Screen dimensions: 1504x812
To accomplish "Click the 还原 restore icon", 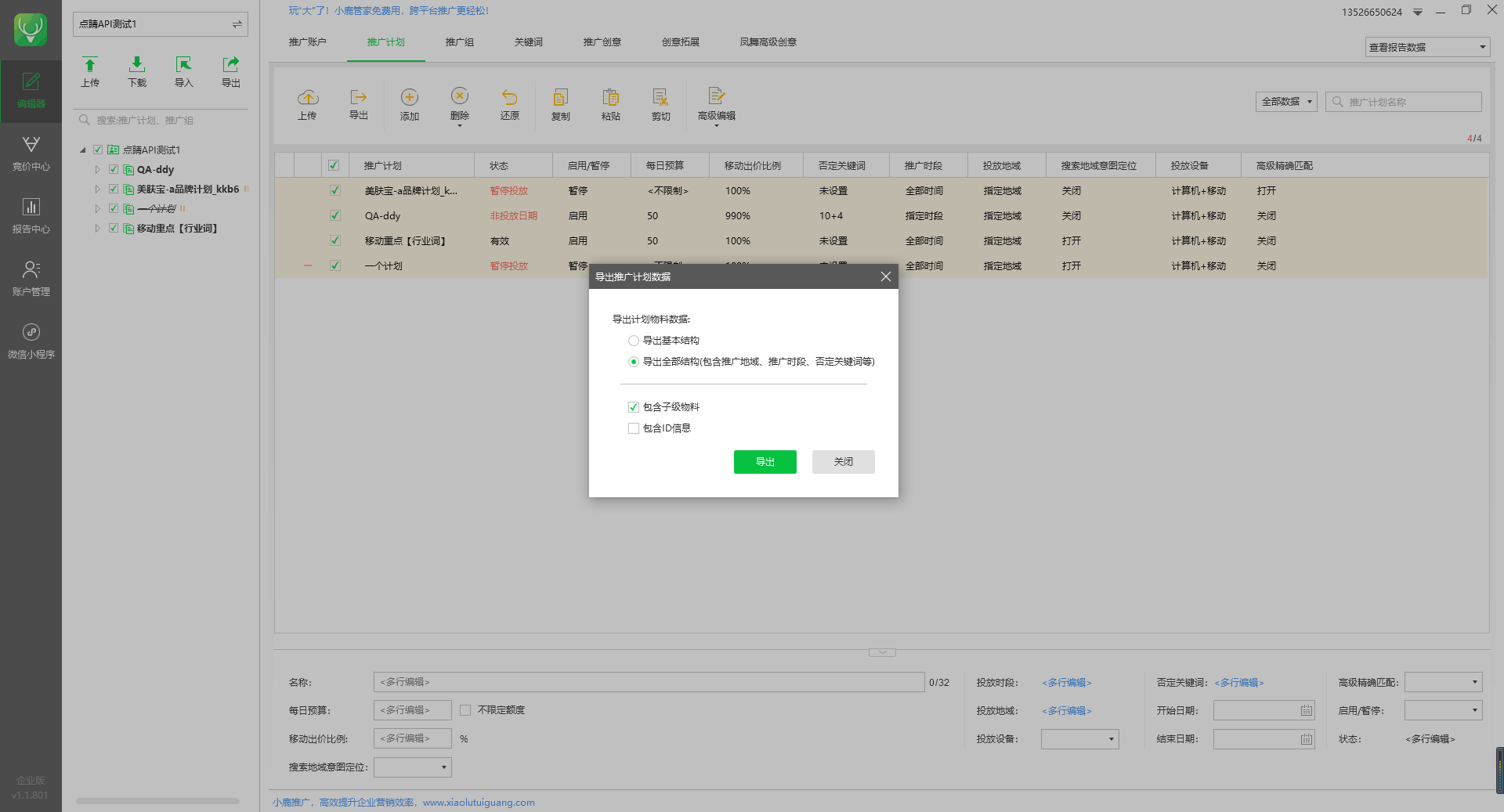I will (x=510, y=104).
